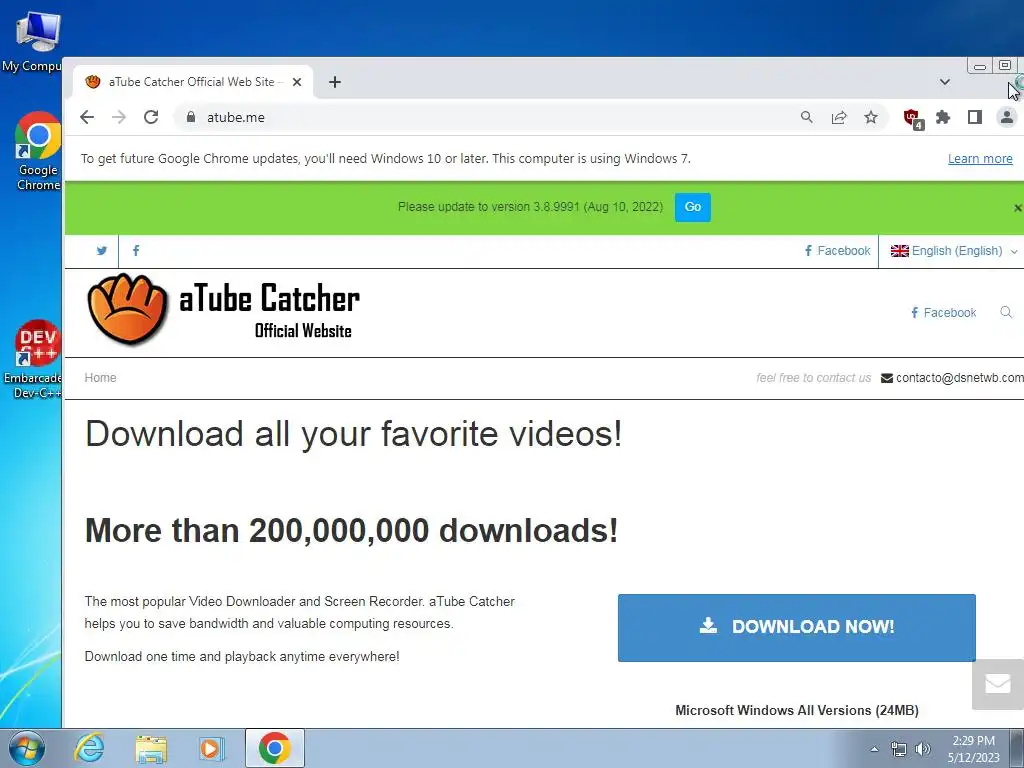Expand the English (English) language dropdown
Viewport: 1024px width, 768px height.
(x=953, y=251)
